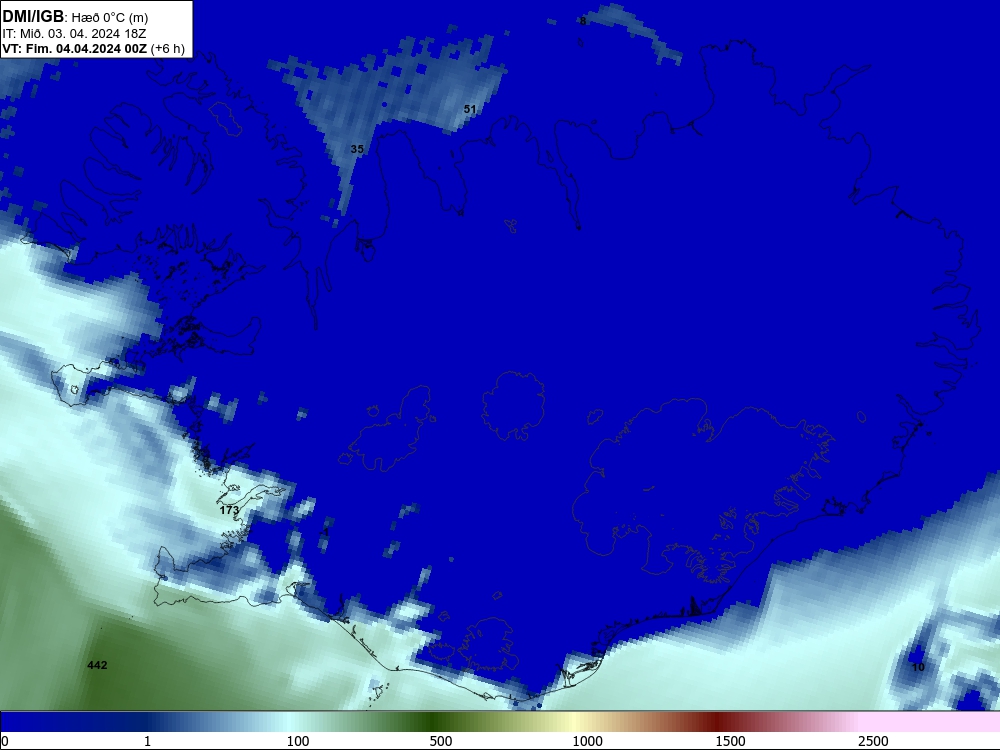Click the color scale label 500
Image resolution: width=1000 pixels, height=750 pixels.
point(441,741)
